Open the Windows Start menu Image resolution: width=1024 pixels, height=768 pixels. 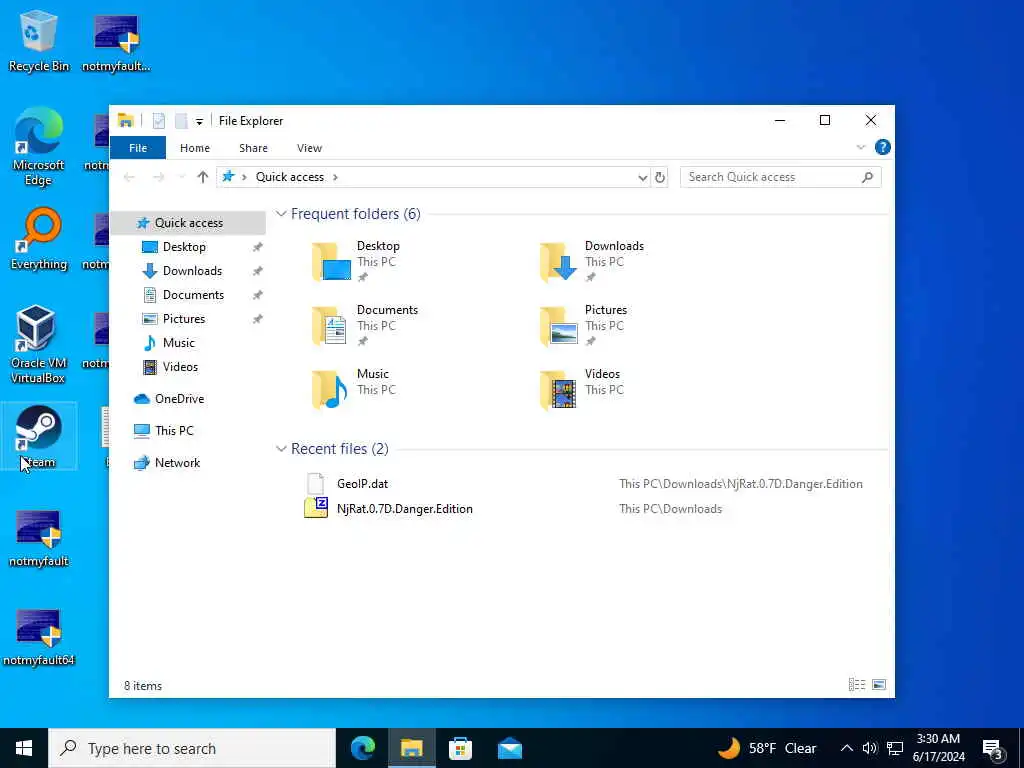(x=24, y=748)
